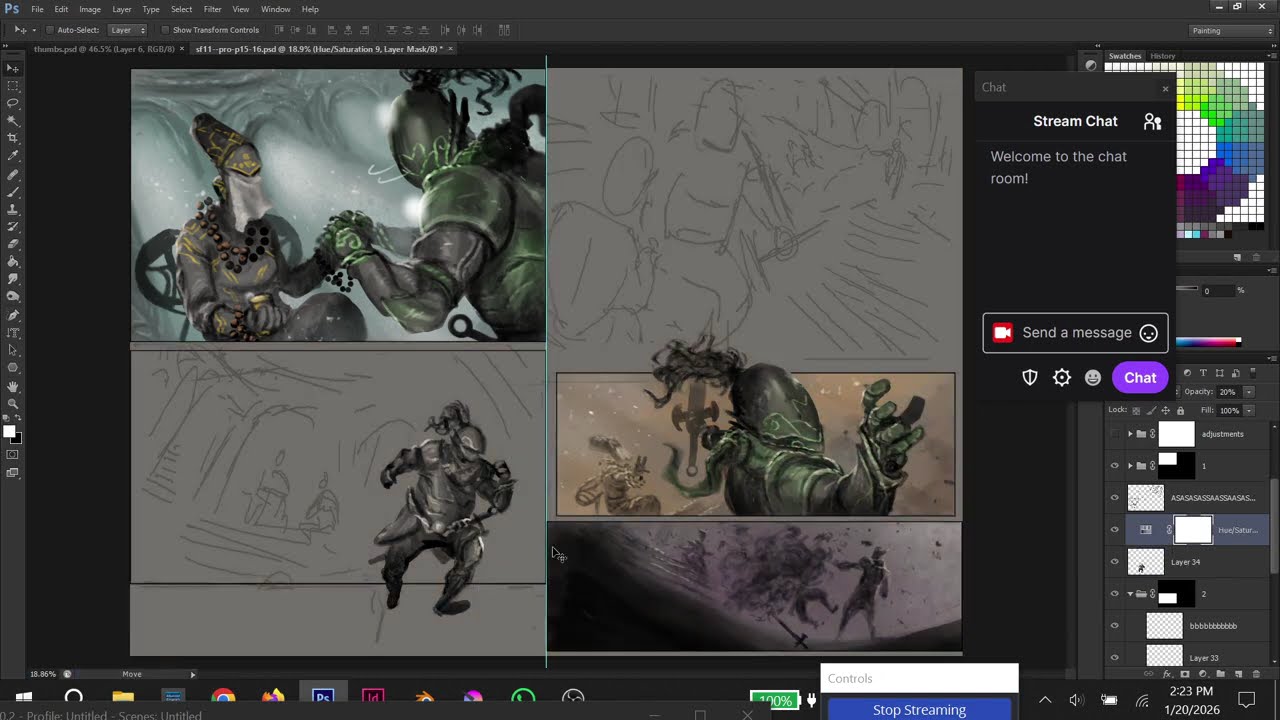Hide ASASASASSAASSAASAS layer eye

coord(1115,498)
